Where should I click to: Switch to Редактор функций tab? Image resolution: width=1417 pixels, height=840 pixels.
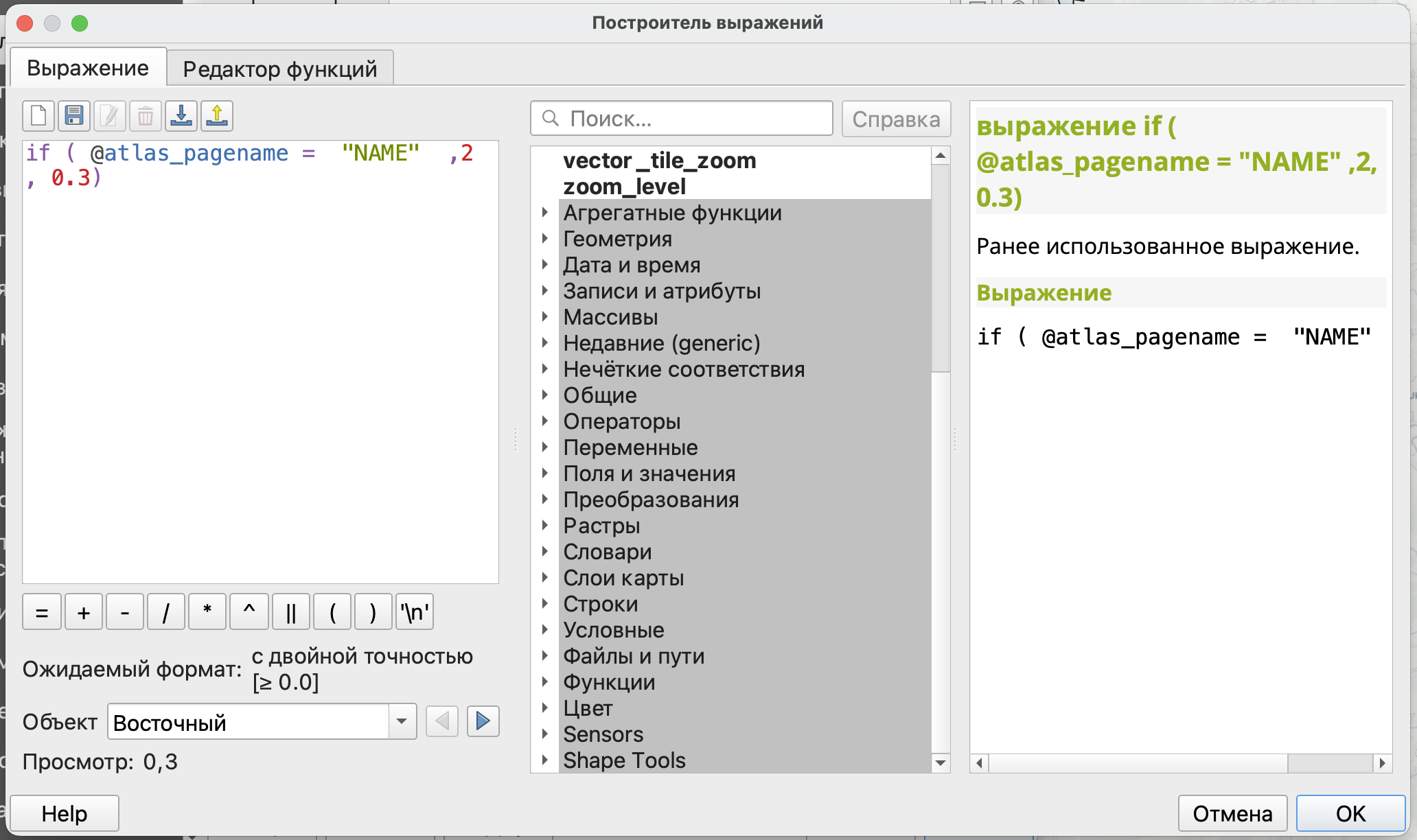(x=279, y=69)
